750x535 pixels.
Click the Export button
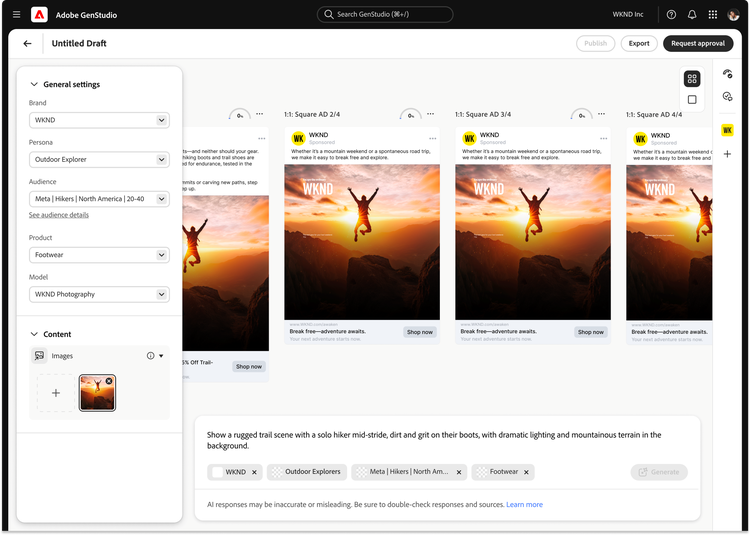(639, 44)
